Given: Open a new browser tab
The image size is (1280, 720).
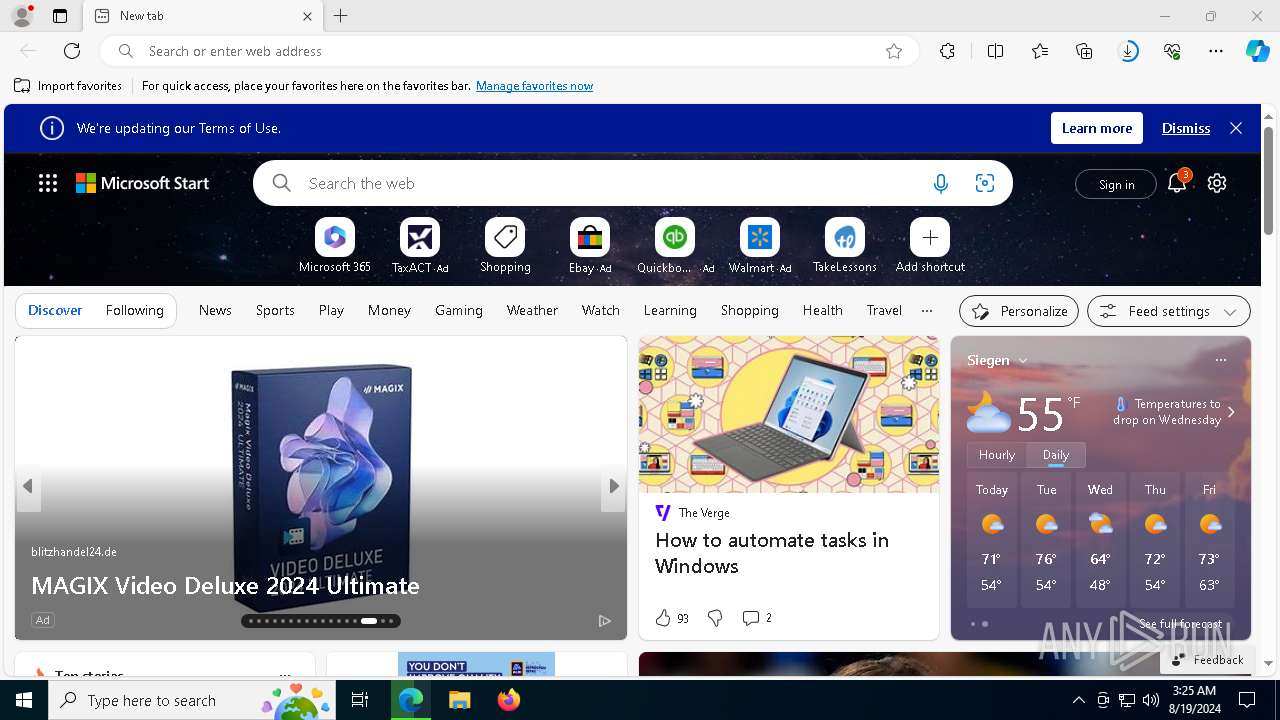Looking at the screenshot, I should [x=341, y=16].
